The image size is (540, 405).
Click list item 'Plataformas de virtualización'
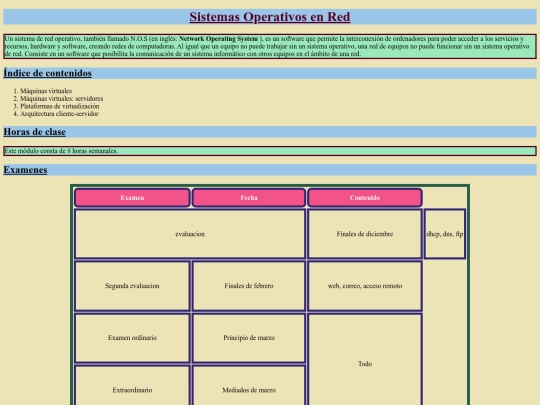60,106
